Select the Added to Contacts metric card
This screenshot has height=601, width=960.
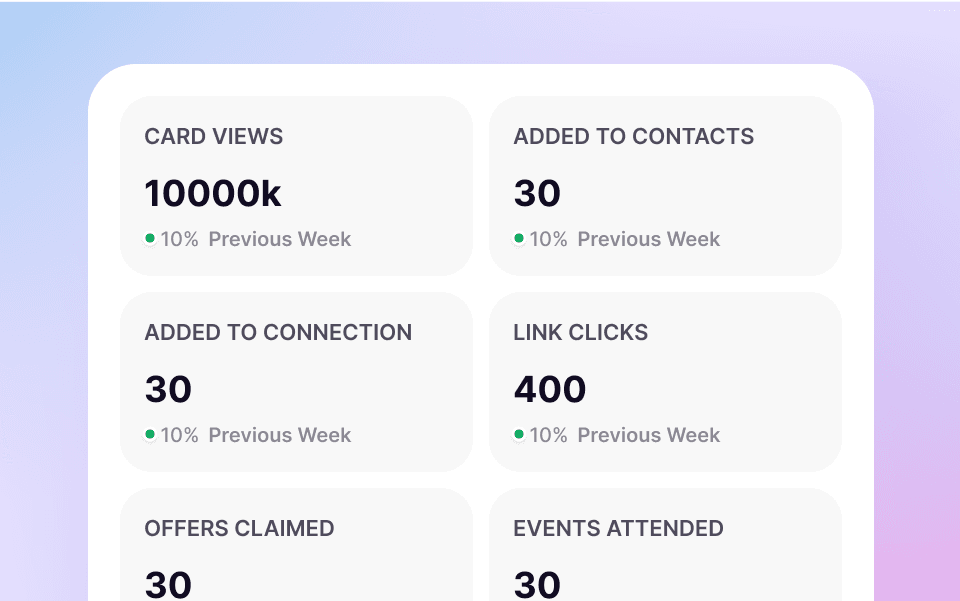coord(666,186)
